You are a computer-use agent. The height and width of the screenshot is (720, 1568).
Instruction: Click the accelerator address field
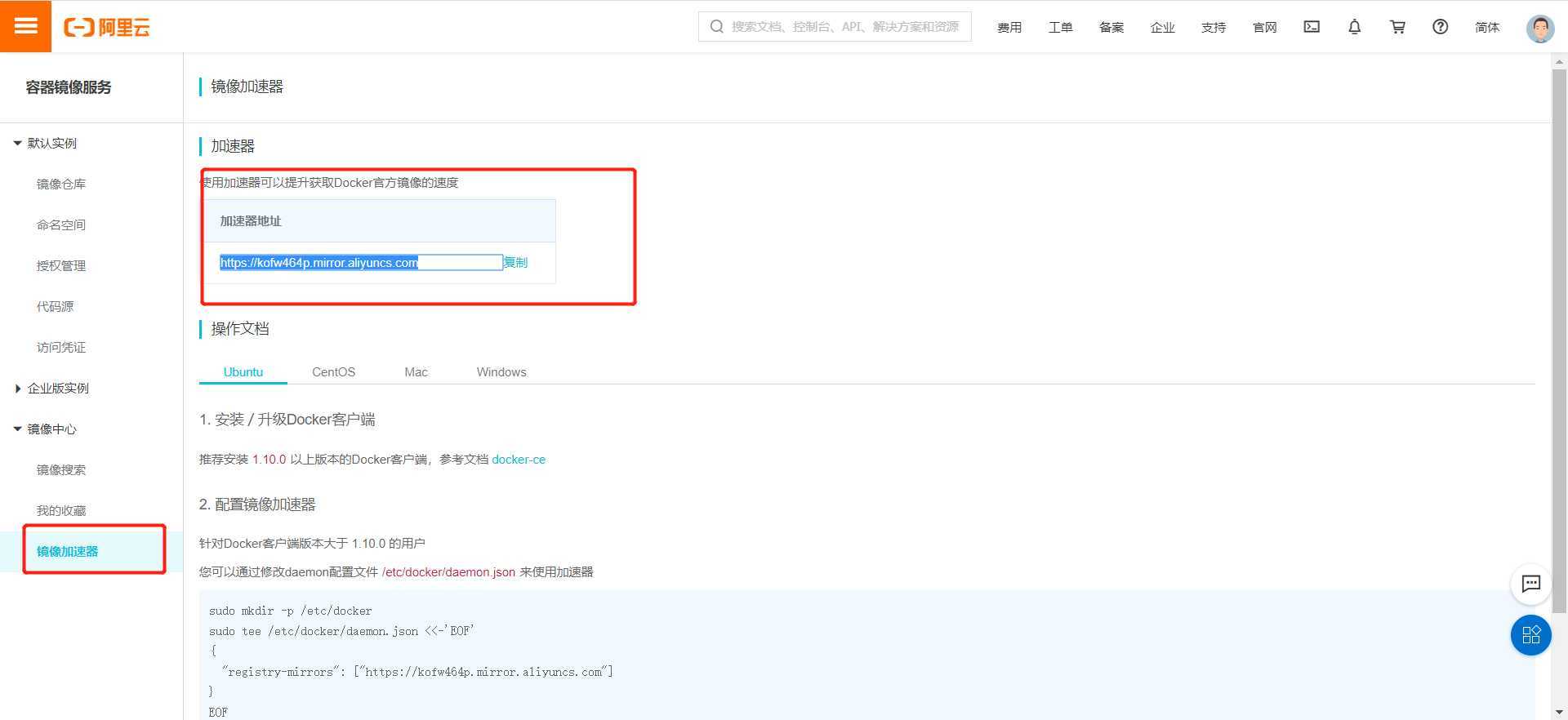point(361,262)
